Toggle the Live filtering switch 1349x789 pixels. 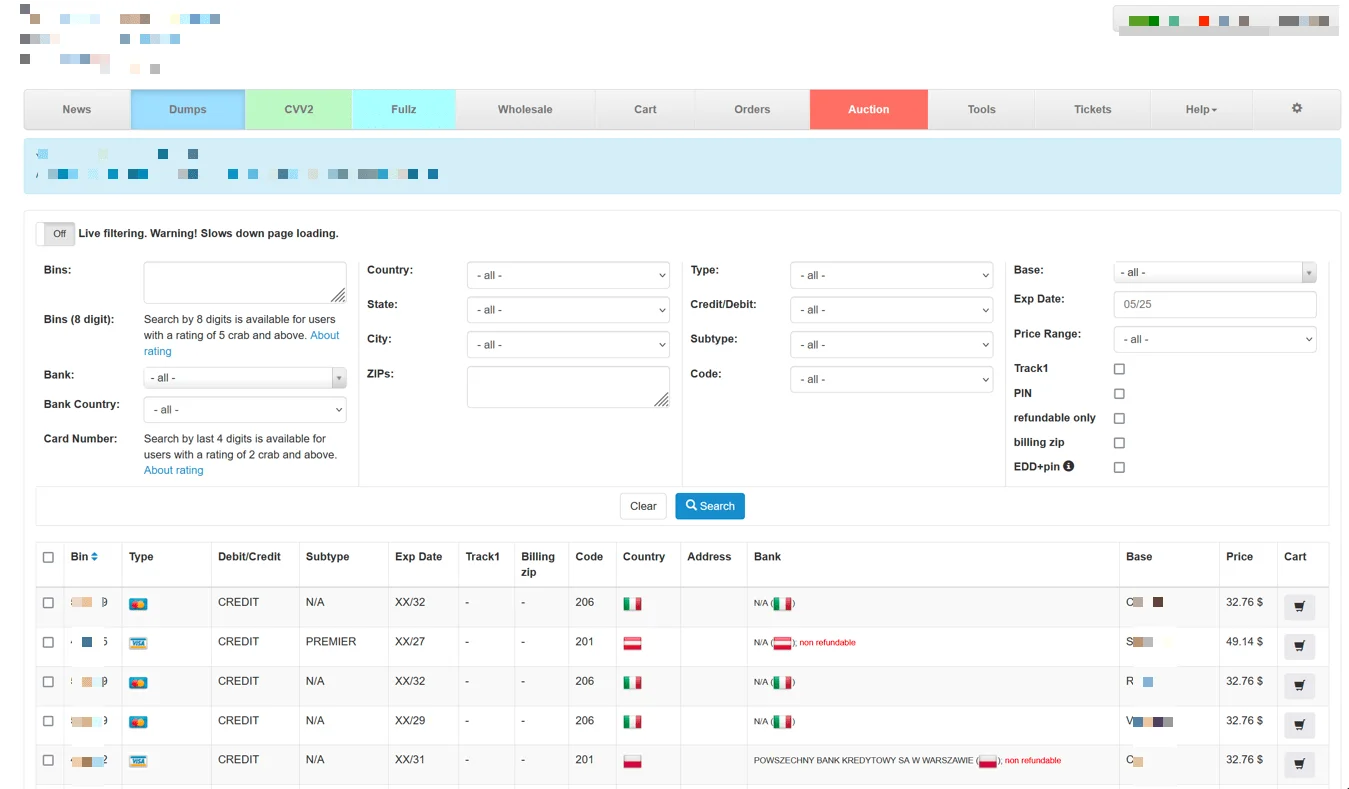pyautogui.click(x=55, y=233)
